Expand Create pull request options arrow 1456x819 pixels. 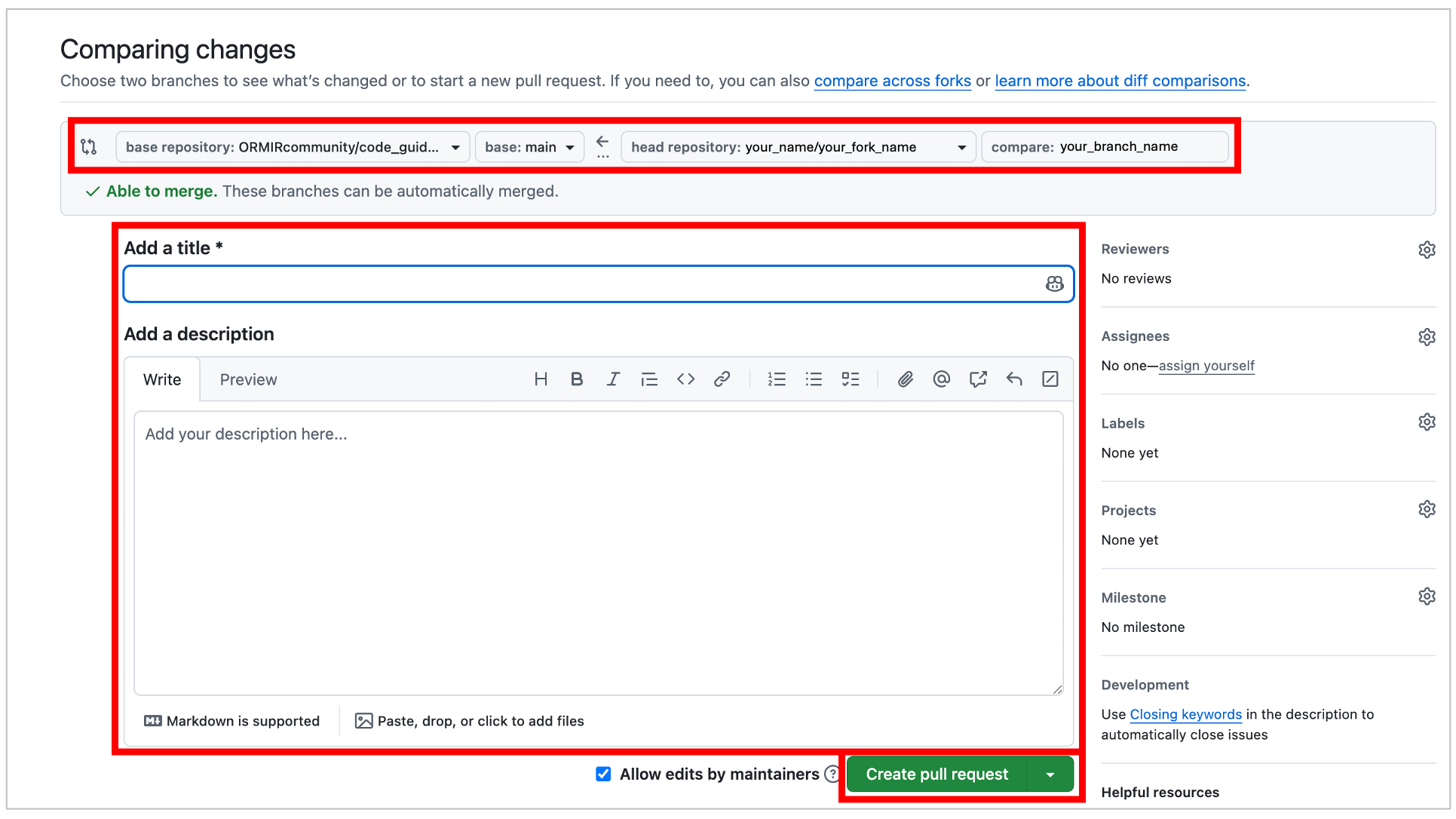point(1050,775)
